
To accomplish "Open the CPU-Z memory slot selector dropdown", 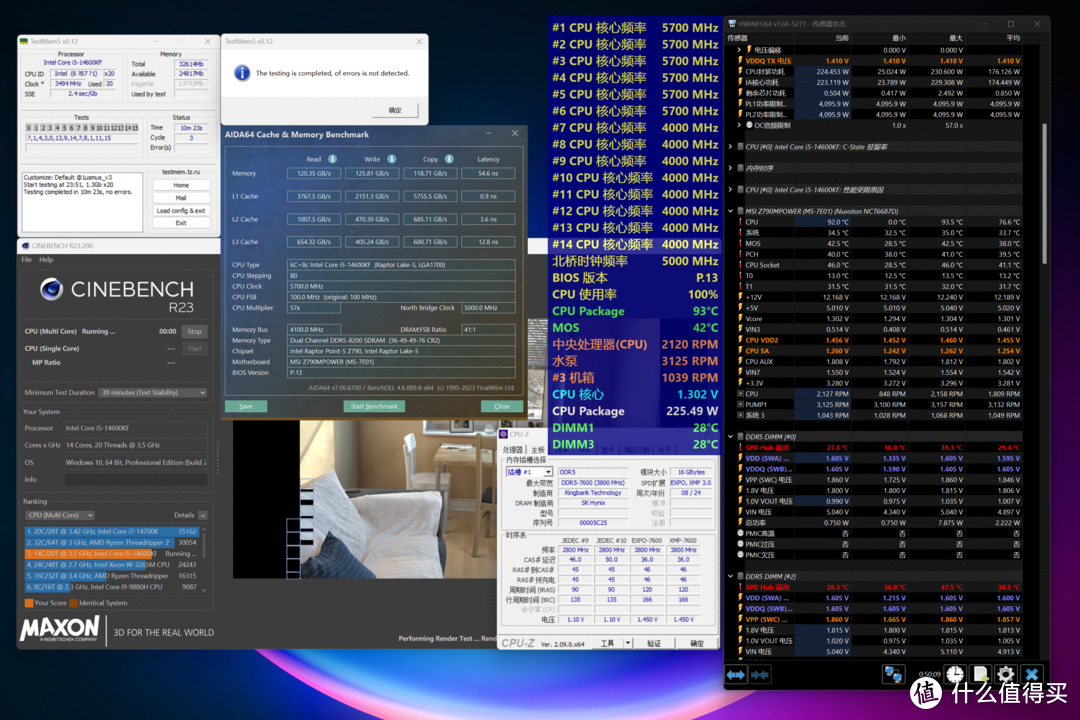I will point(529,472).
